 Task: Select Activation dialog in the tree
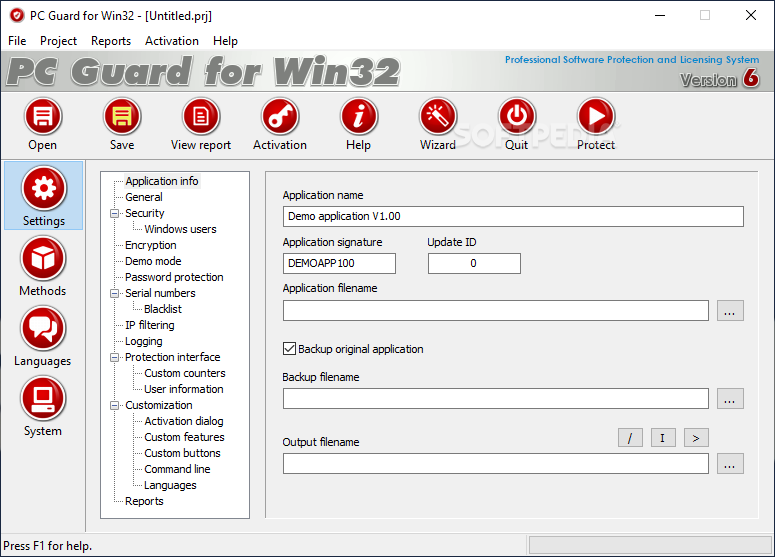click(x=183, y=421)
